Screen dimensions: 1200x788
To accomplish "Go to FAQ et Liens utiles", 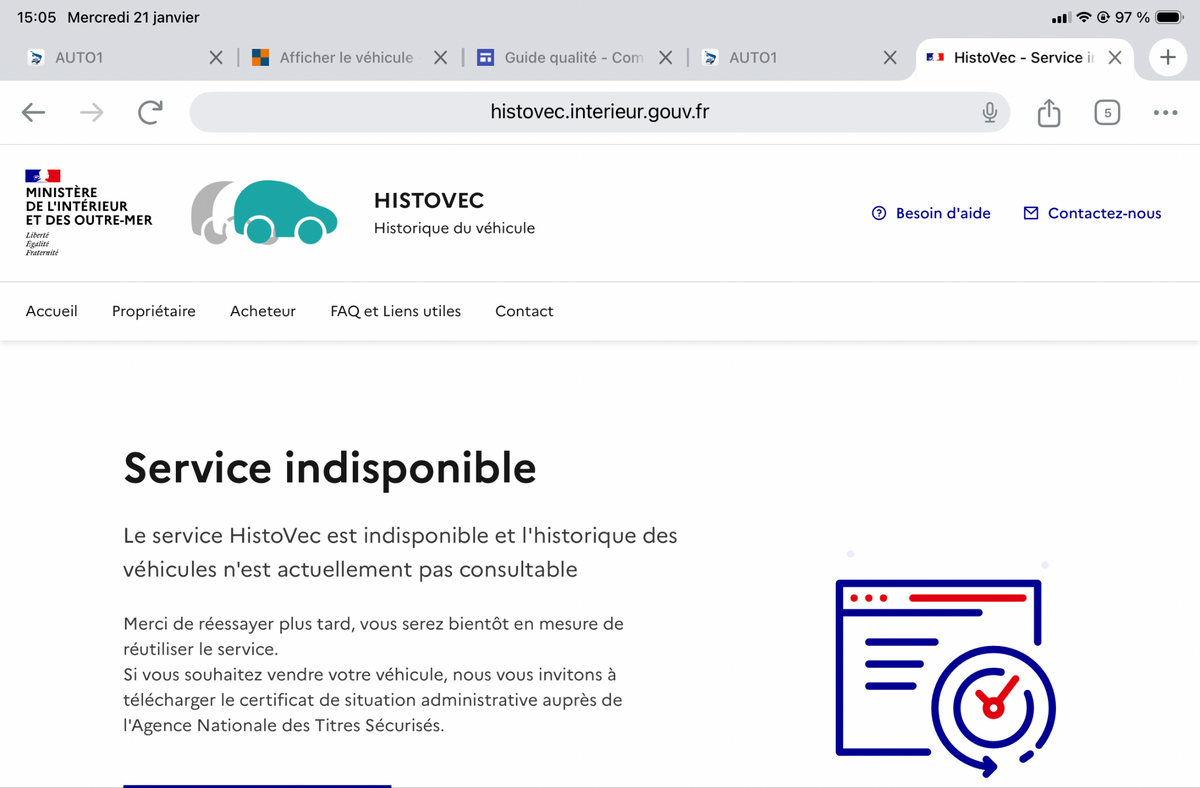I will (395, 311).
